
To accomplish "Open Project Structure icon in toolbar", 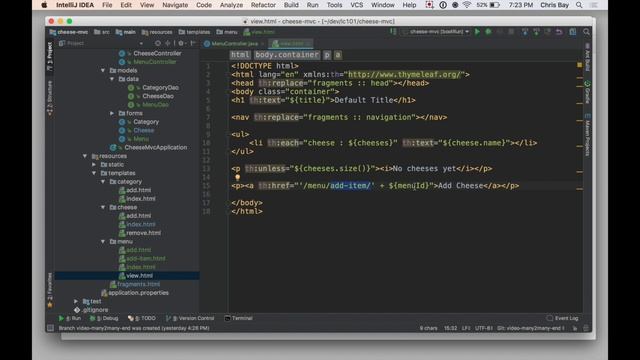I will pyautogui.click(x=573, y=32).
